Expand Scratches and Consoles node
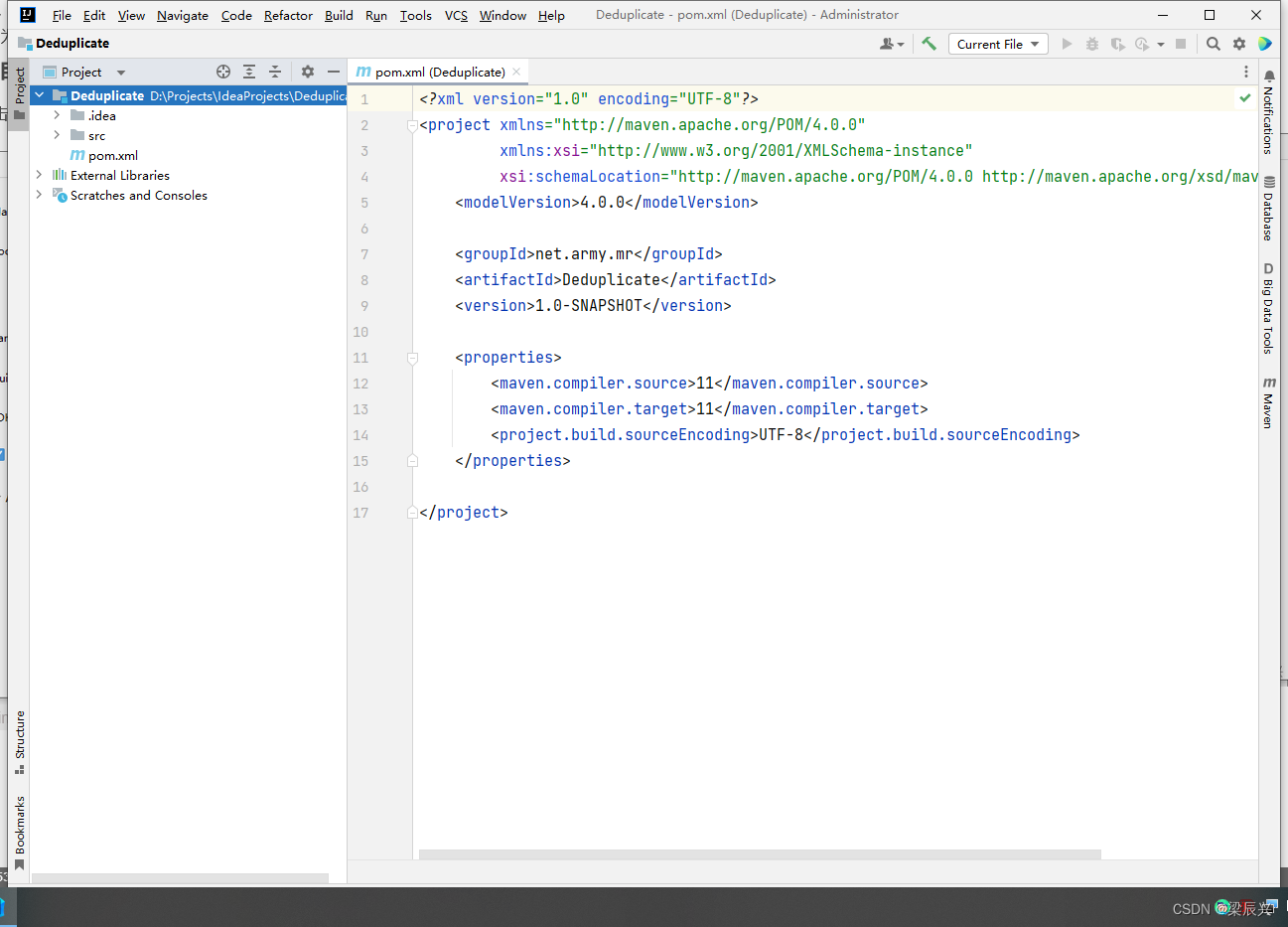1288x927 pixels. [40, 195]
